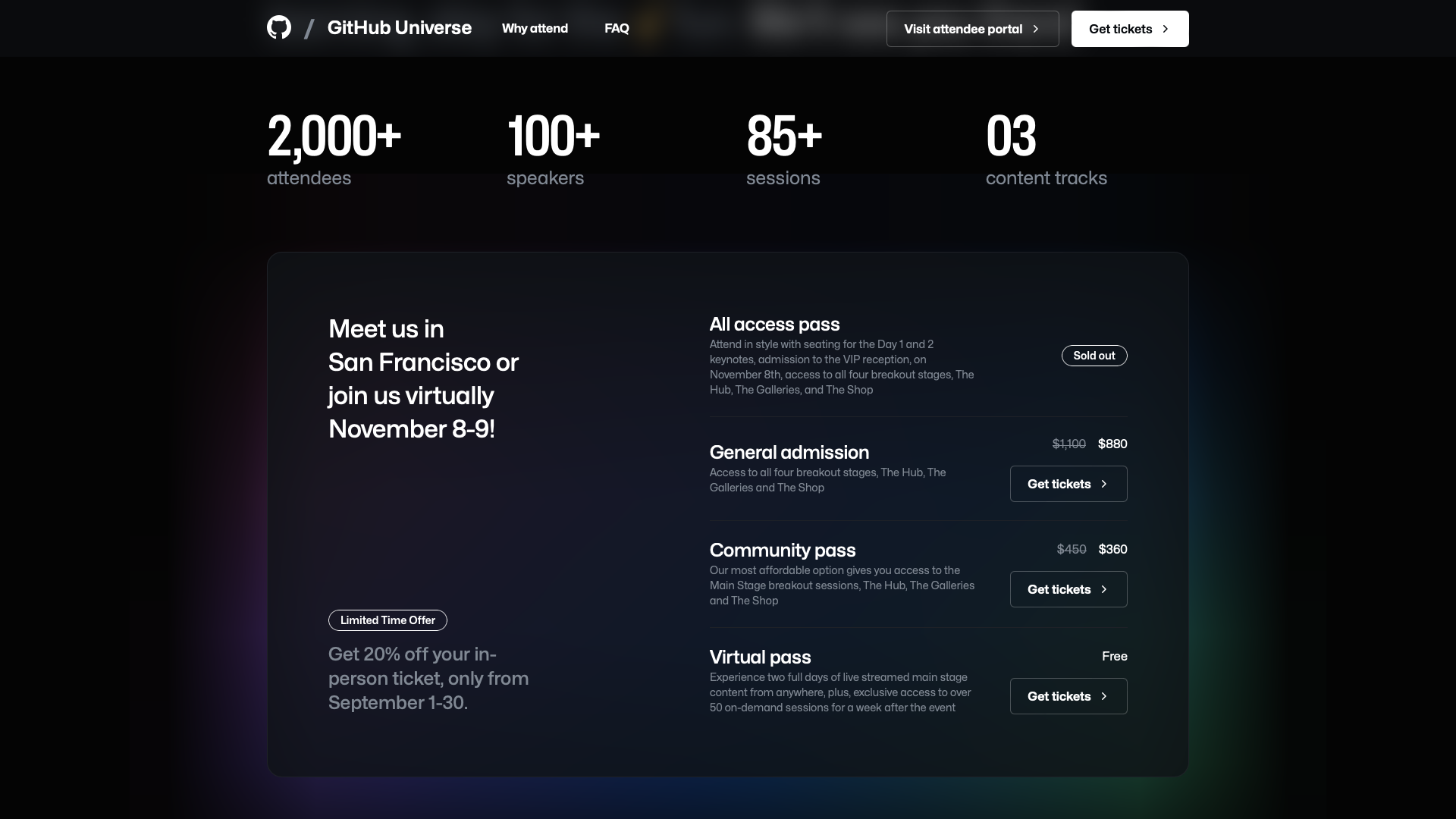
Task: Get tickets for Virtual pass
Action: 1068,696
